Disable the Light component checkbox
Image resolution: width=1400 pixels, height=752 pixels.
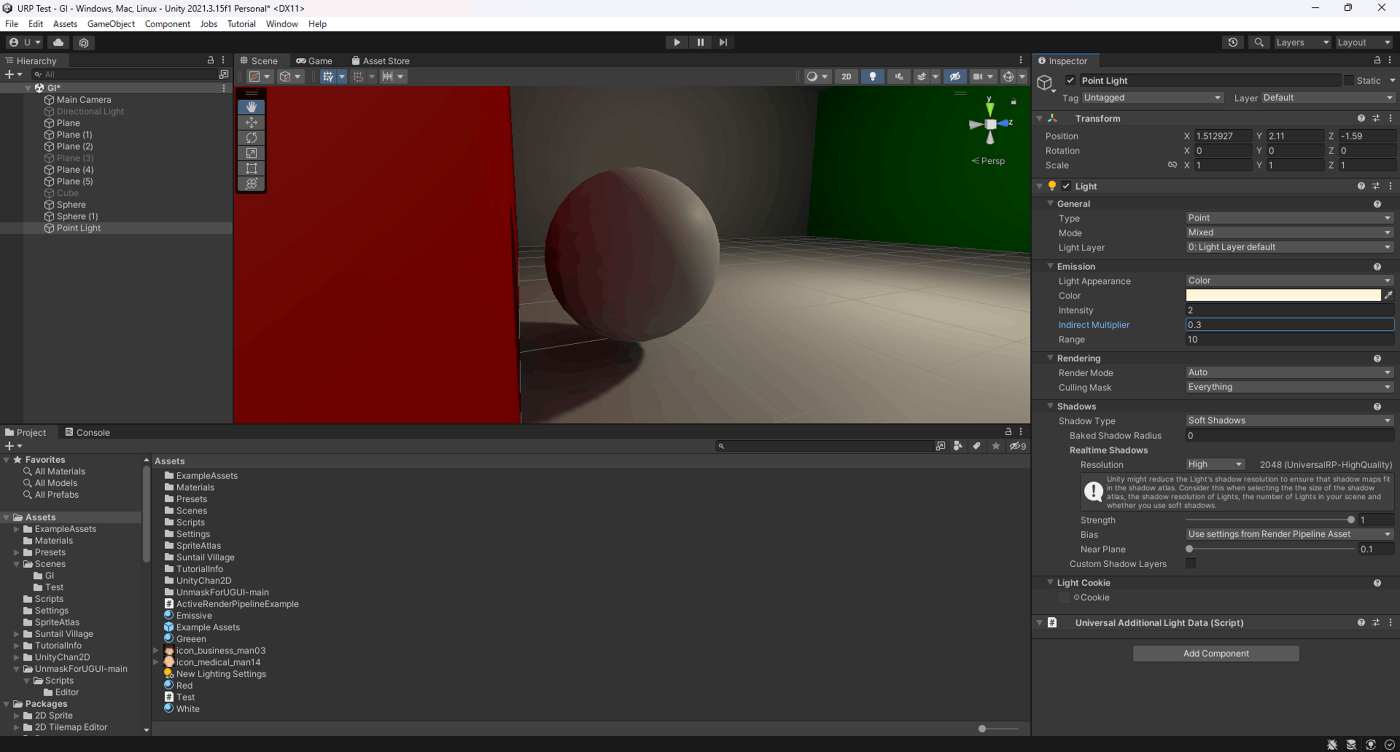pyautogui.click(x=1066, y=186)
